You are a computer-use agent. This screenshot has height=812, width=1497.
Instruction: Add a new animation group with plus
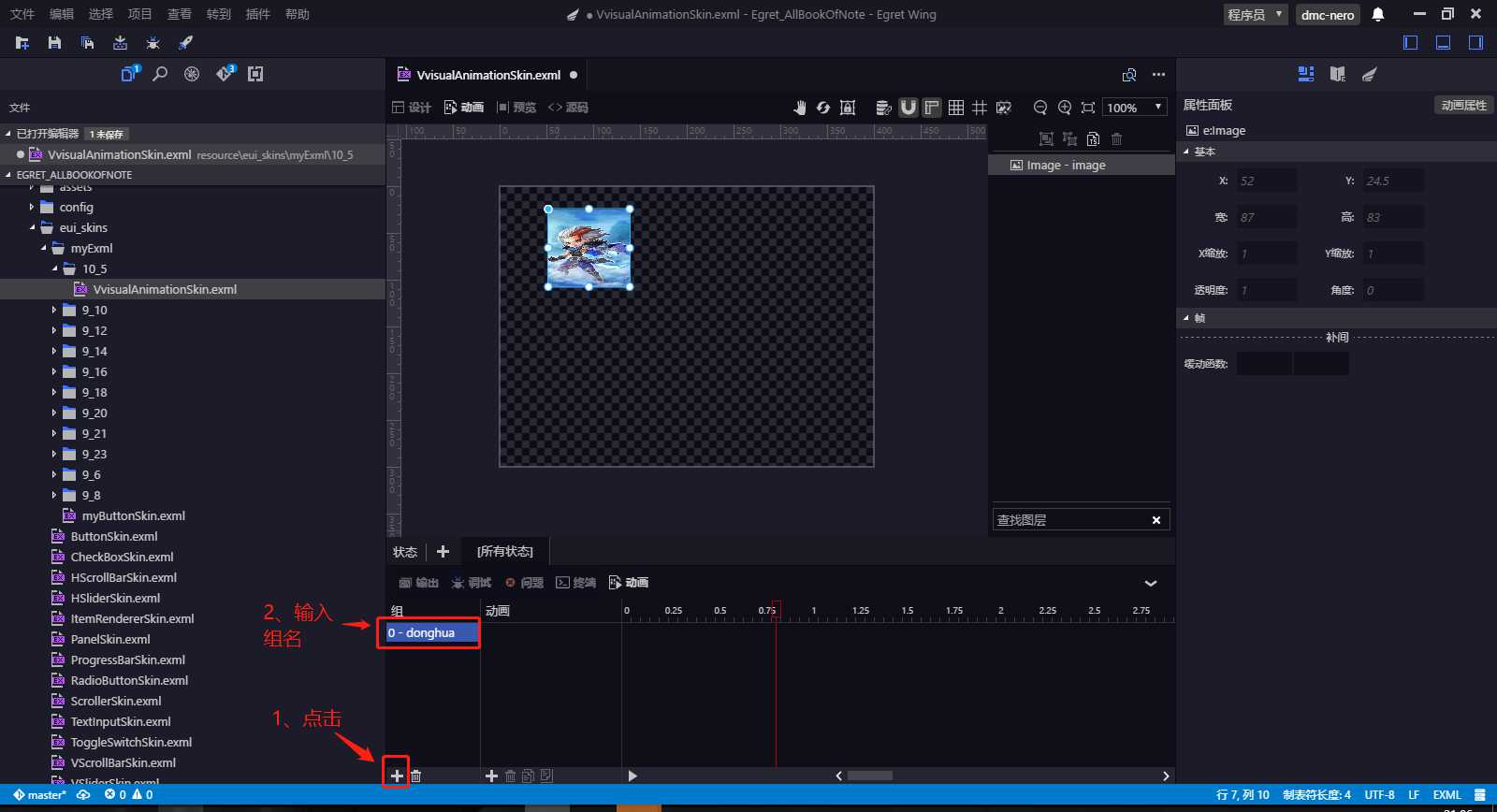(x=397, y=776)
